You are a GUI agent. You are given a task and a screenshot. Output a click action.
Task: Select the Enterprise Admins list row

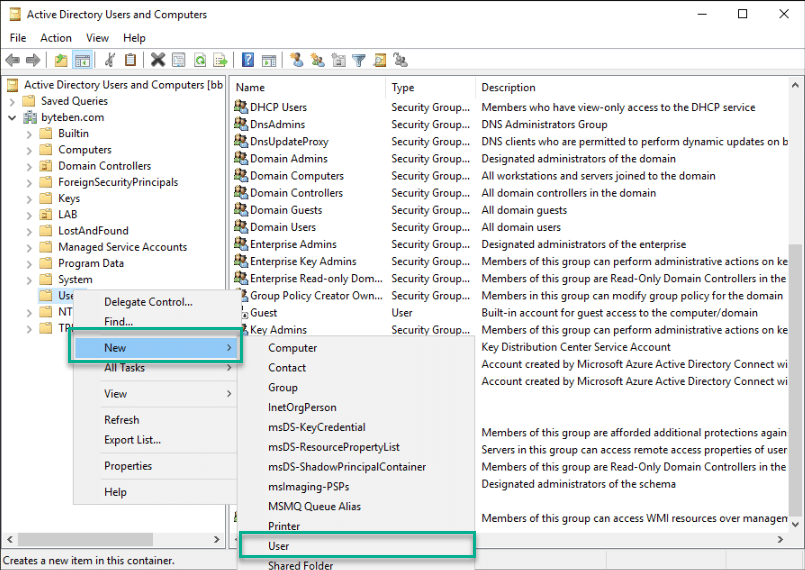[511, 244]
